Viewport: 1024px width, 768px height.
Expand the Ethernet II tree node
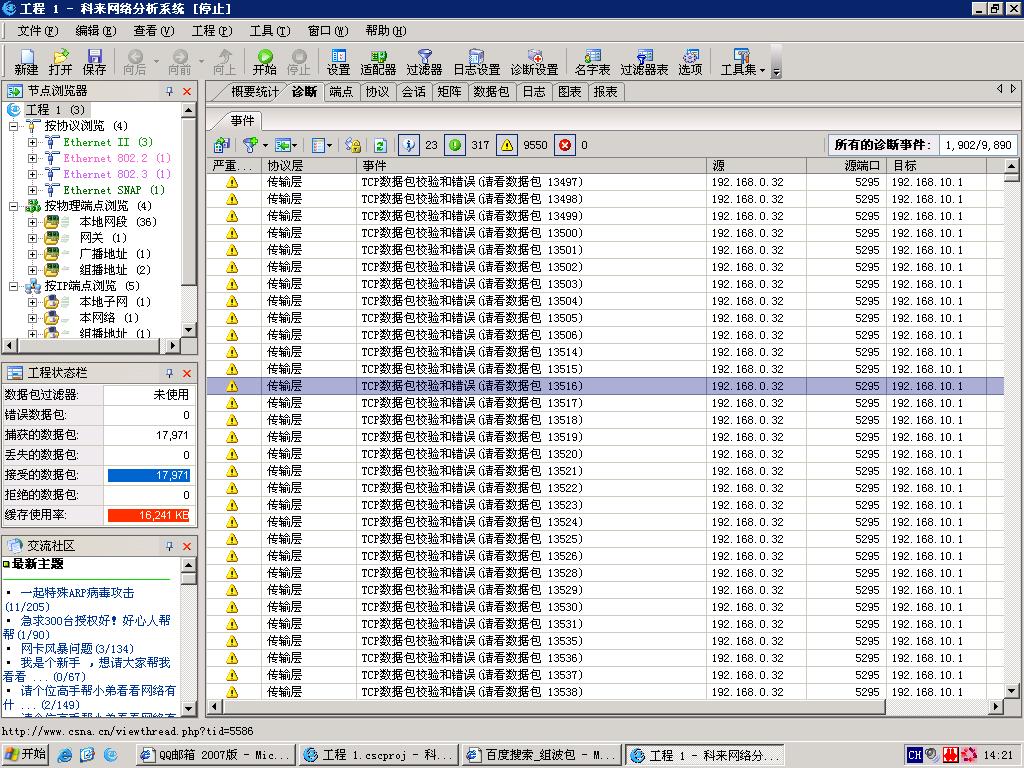pos(32,142)
